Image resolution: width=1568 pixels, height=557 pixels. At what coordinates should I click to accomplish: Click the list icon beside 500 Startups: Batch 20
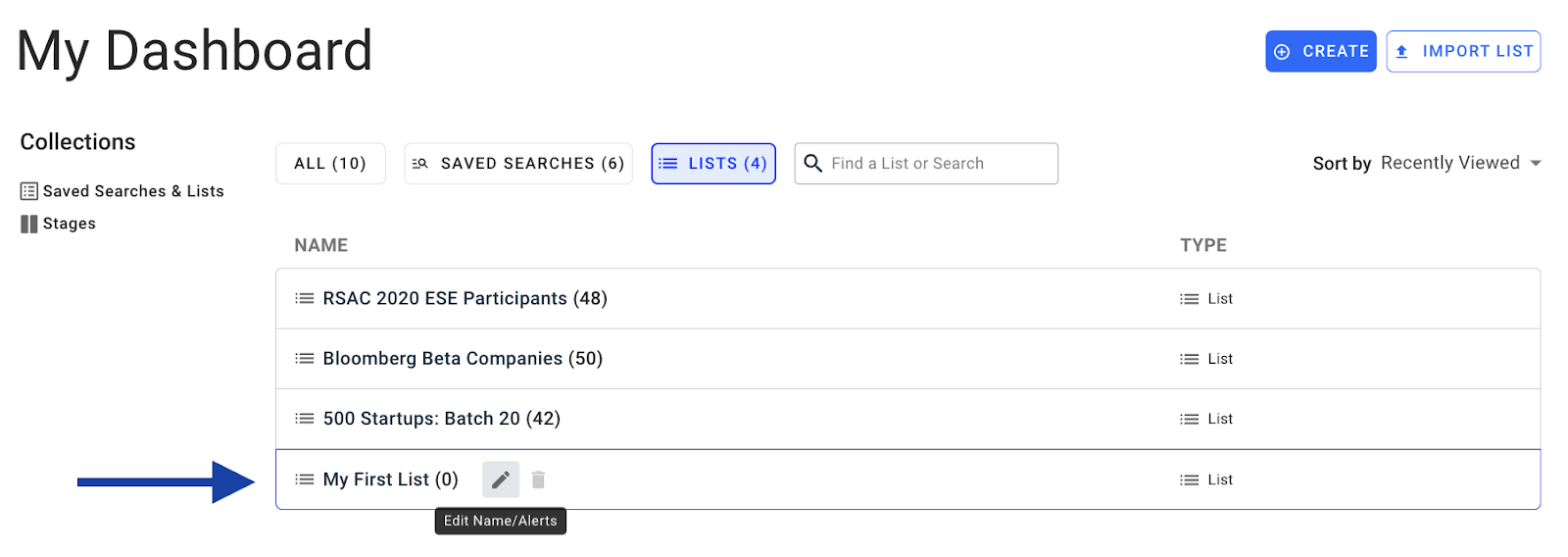click(x=305, y=419)
